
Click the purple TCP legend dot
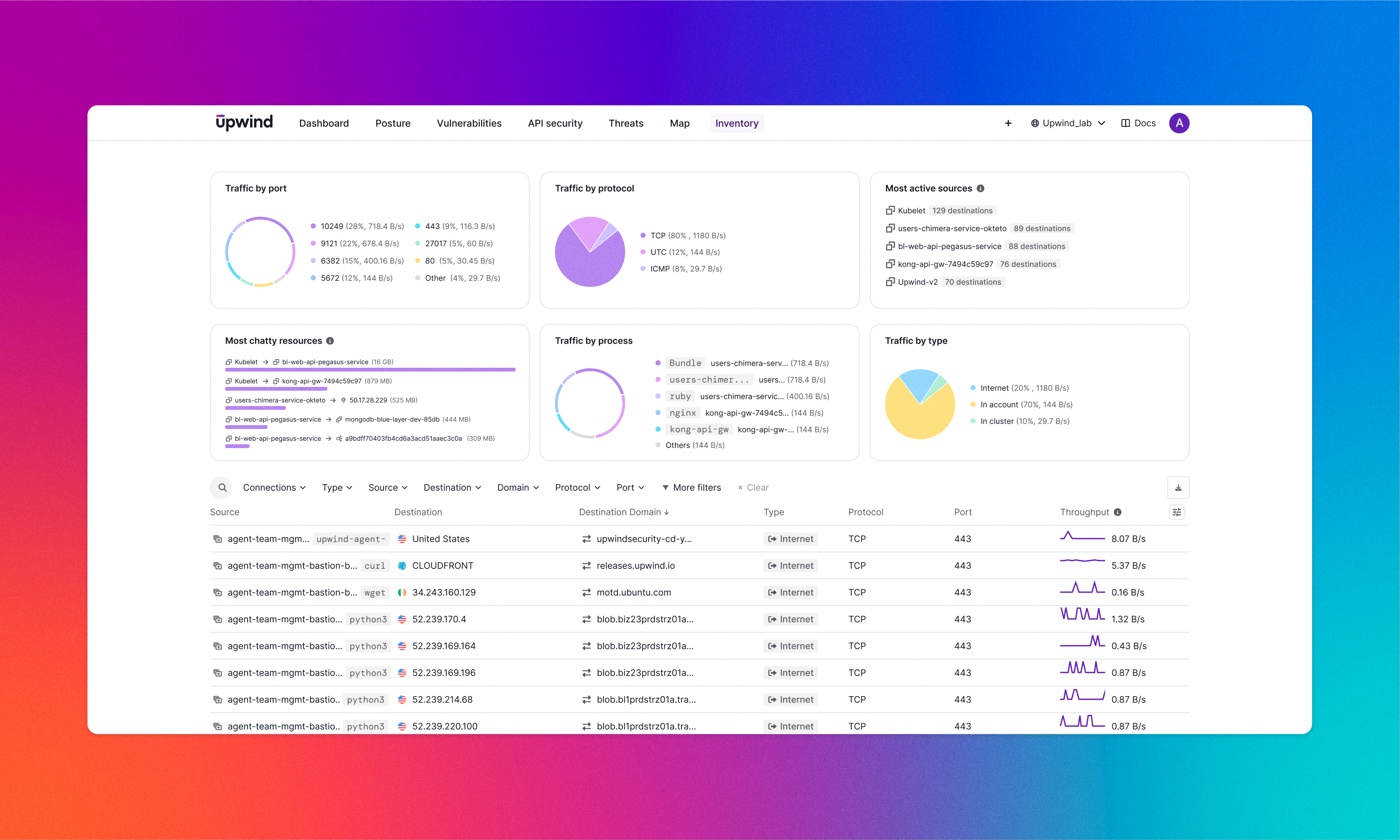pos(642,236)
